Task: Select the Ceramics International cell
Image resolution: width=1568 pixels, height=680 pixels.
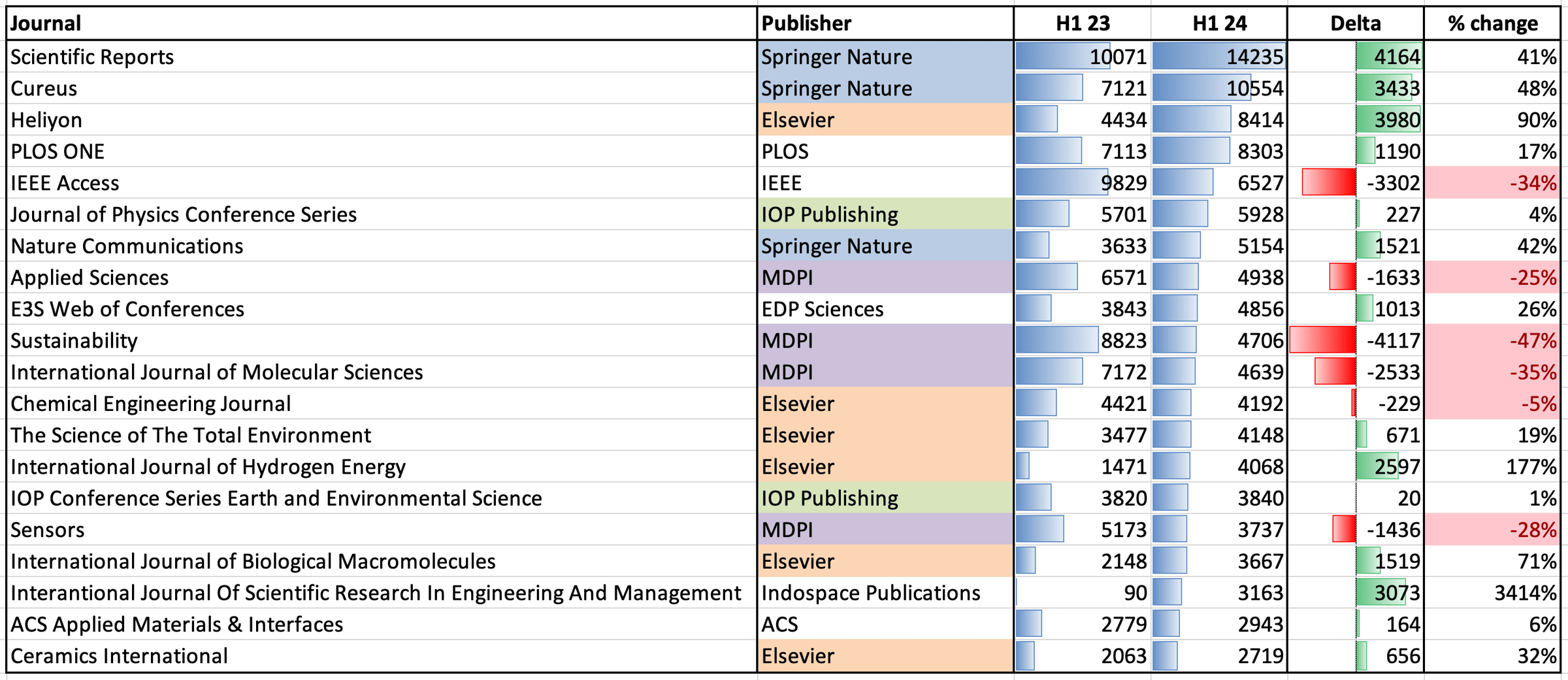Action: pyautogui.click(x=382, y=656)
